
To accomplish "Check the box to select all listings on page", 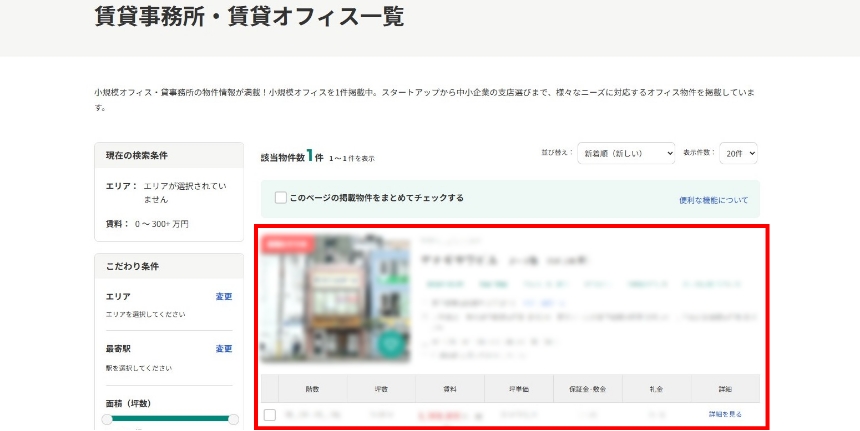I will (x=281, y=198).
